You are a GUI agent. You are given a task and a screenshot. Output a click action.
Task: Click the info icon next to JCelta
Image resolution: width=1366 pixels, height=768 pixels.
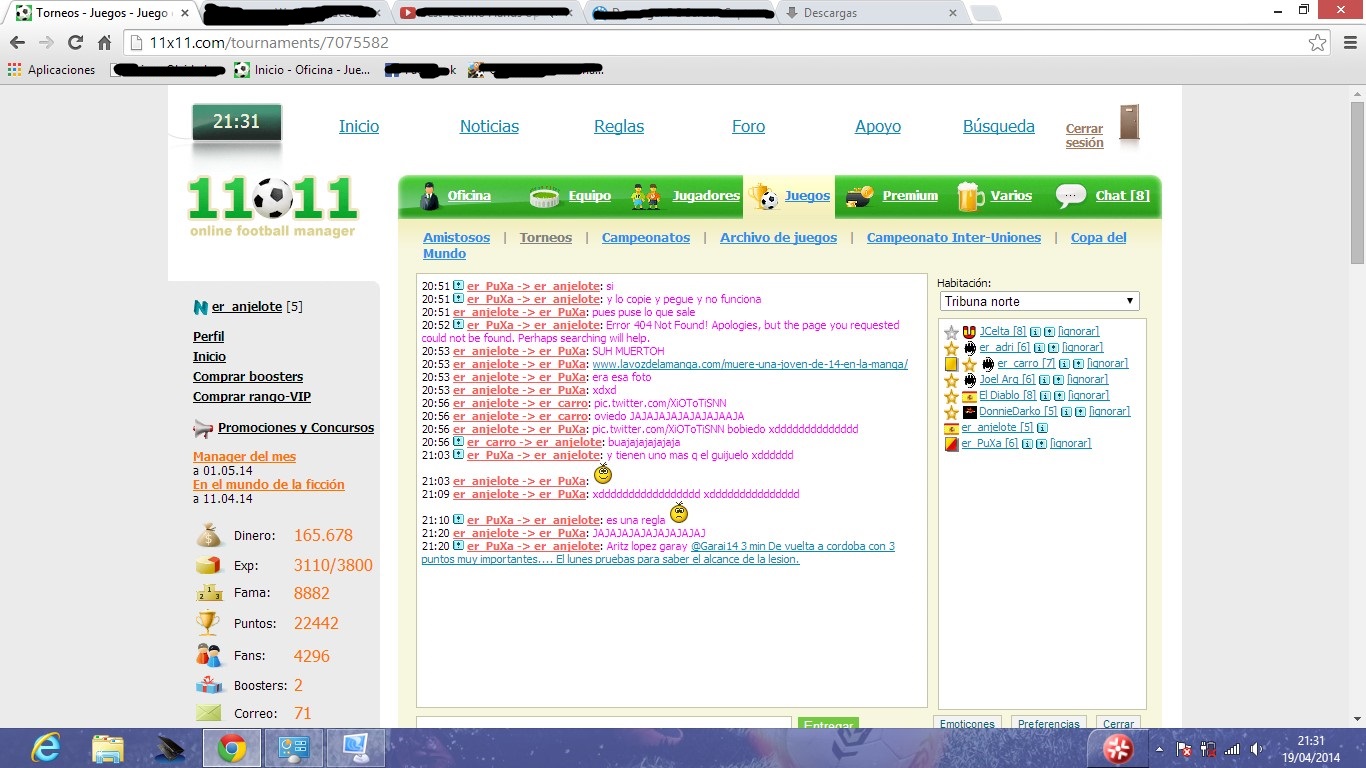coord(1036,332)
